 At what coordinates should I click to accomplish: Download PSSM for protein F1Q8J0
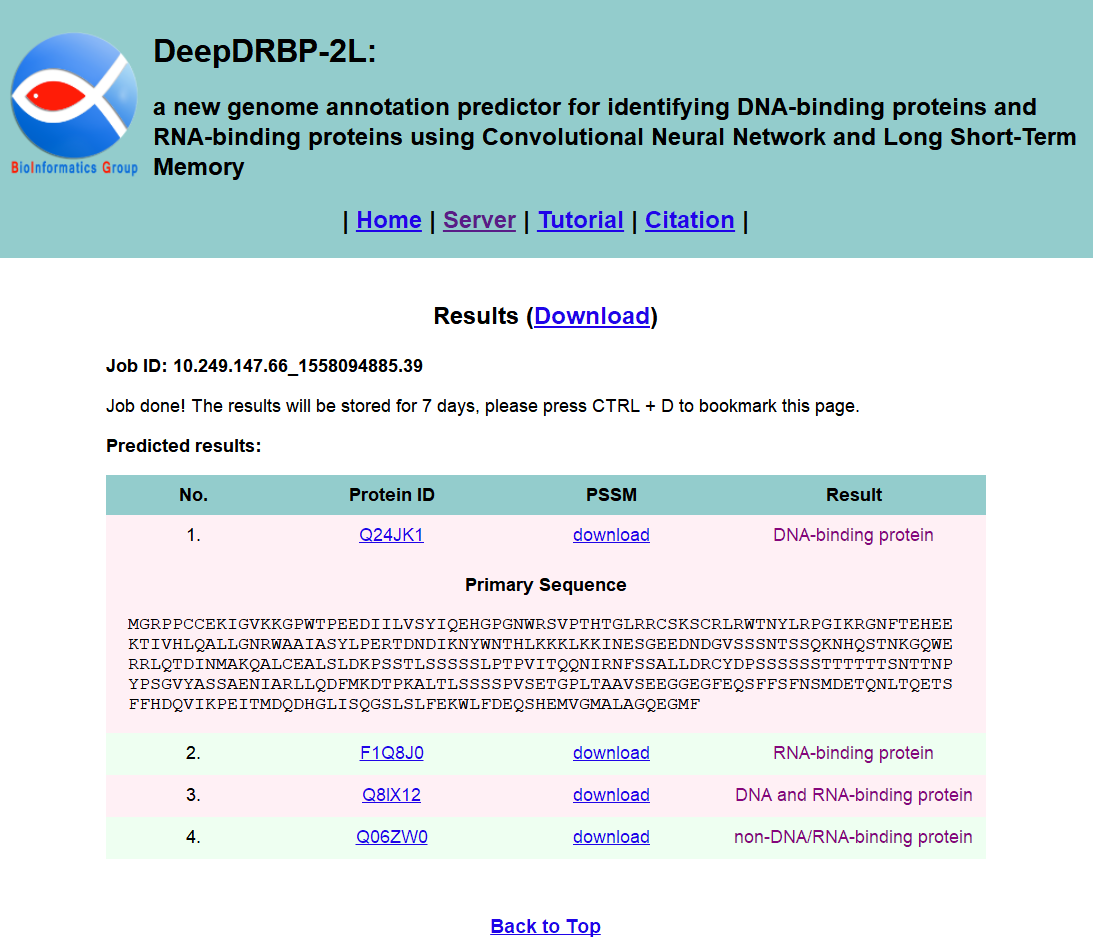click(x=611, y=753)
